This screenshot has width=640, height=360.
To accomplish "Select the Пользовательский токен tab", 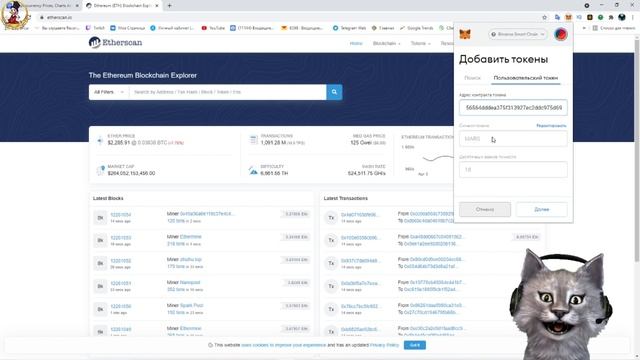I will 526,78.
